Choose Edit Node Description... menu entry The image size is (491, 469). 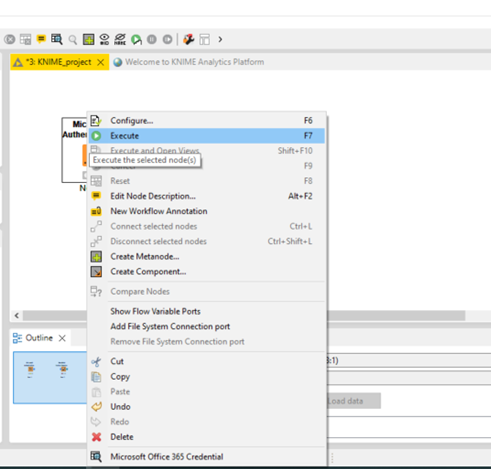207,196
